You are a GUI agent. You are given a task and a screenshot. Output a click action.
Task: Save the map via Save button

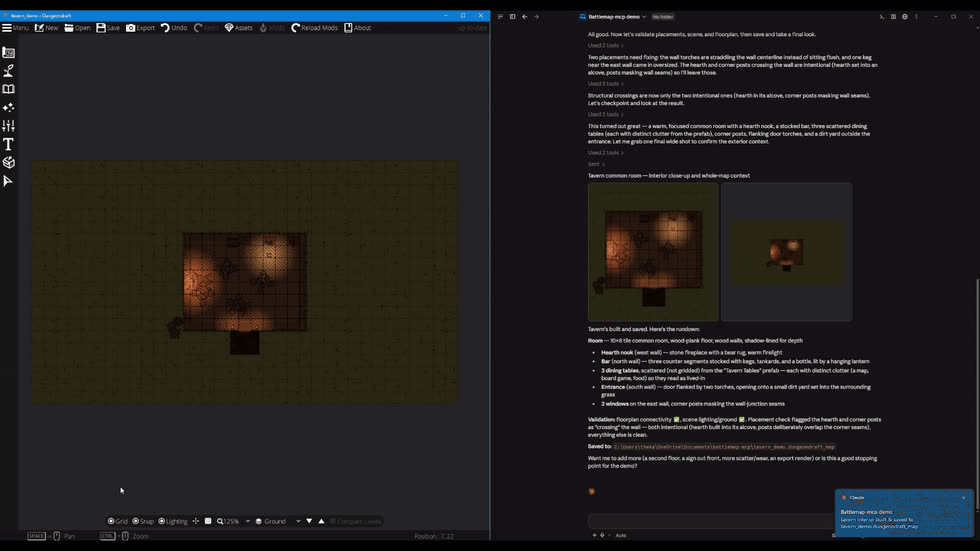pyautogui.click(x=108, y=27)
